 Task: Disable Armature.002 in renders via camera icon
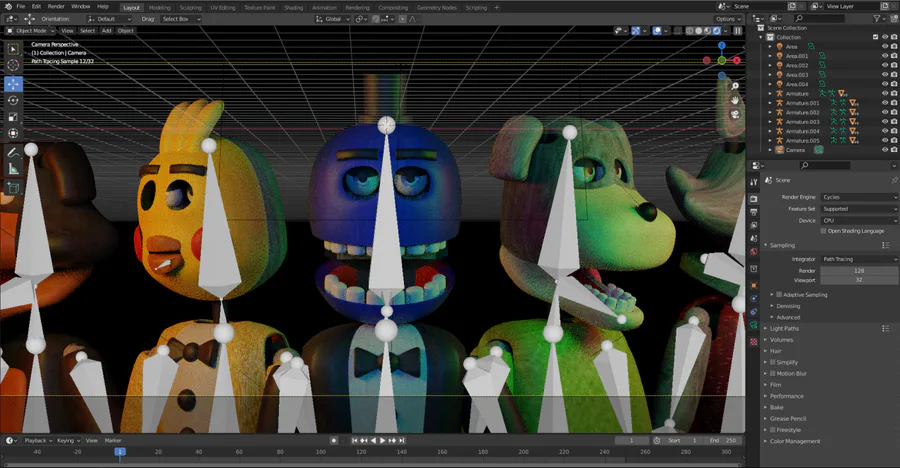(894, 113)
